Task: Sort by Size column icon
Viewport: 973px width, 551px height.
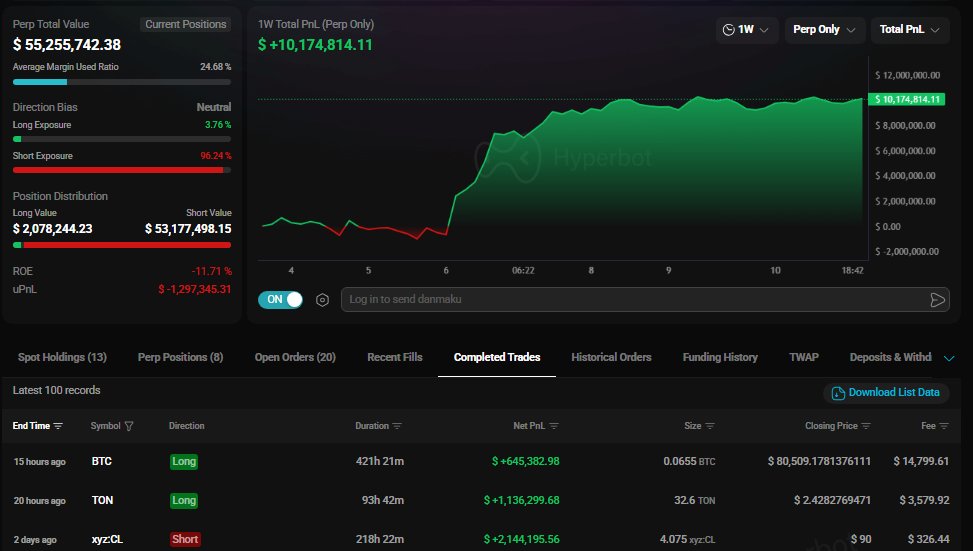Action: tap(710, 426)
